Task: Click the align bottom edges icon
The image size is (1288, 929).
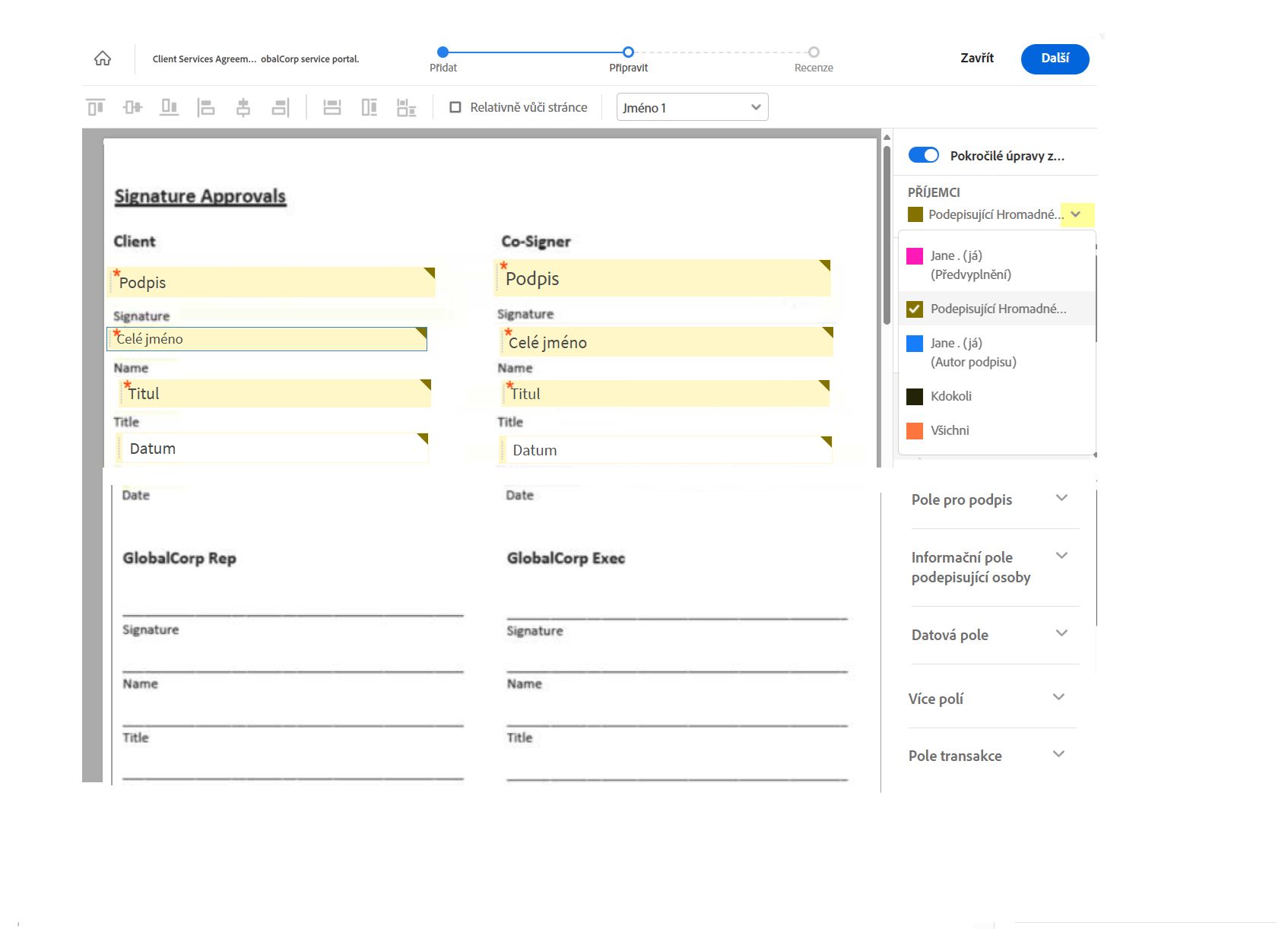Action: tap(169, 108)
